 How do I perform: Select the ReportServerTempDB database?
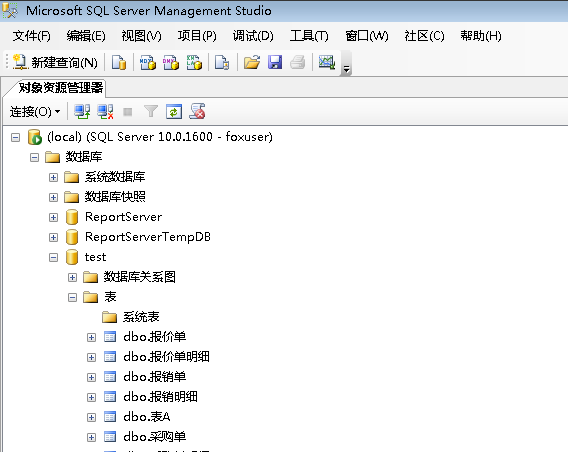pos(147,237)
